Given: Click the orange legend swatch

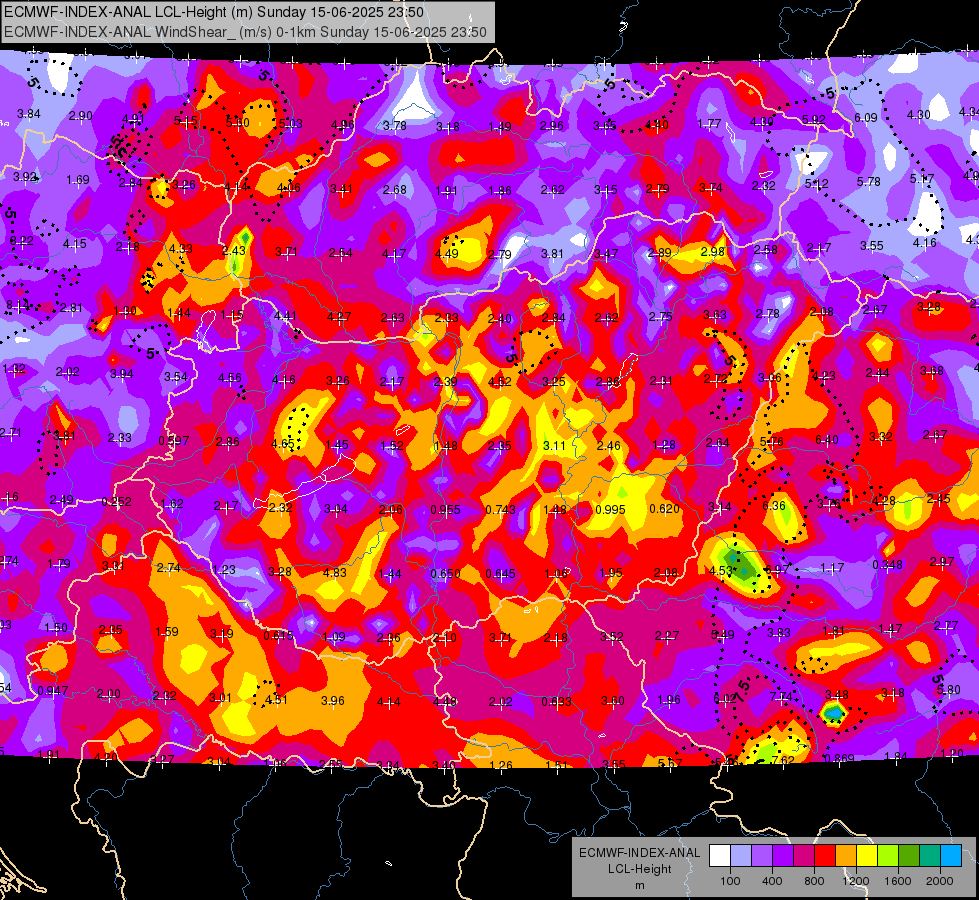Looking at the screenshot, I should click(x=846, y=856).
